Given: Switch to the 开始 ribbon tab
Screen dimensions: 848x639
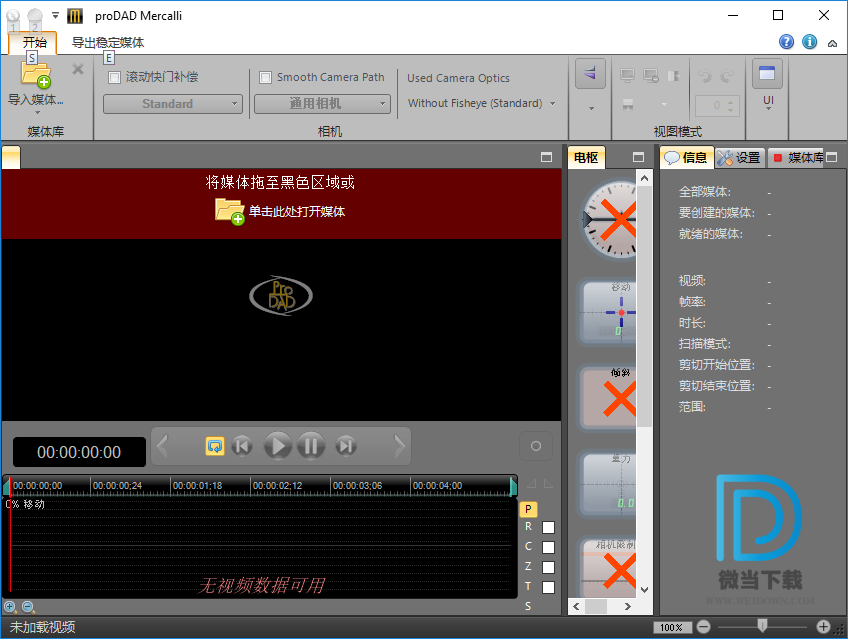Looking at the screenshot, I should tap(34, 42).
